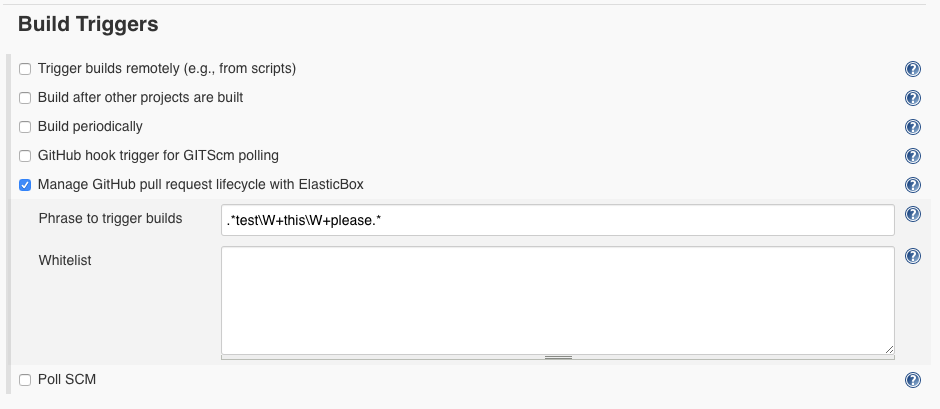Uncheck Manage GitHub pull request lifecycle

[x=25, y=185]
